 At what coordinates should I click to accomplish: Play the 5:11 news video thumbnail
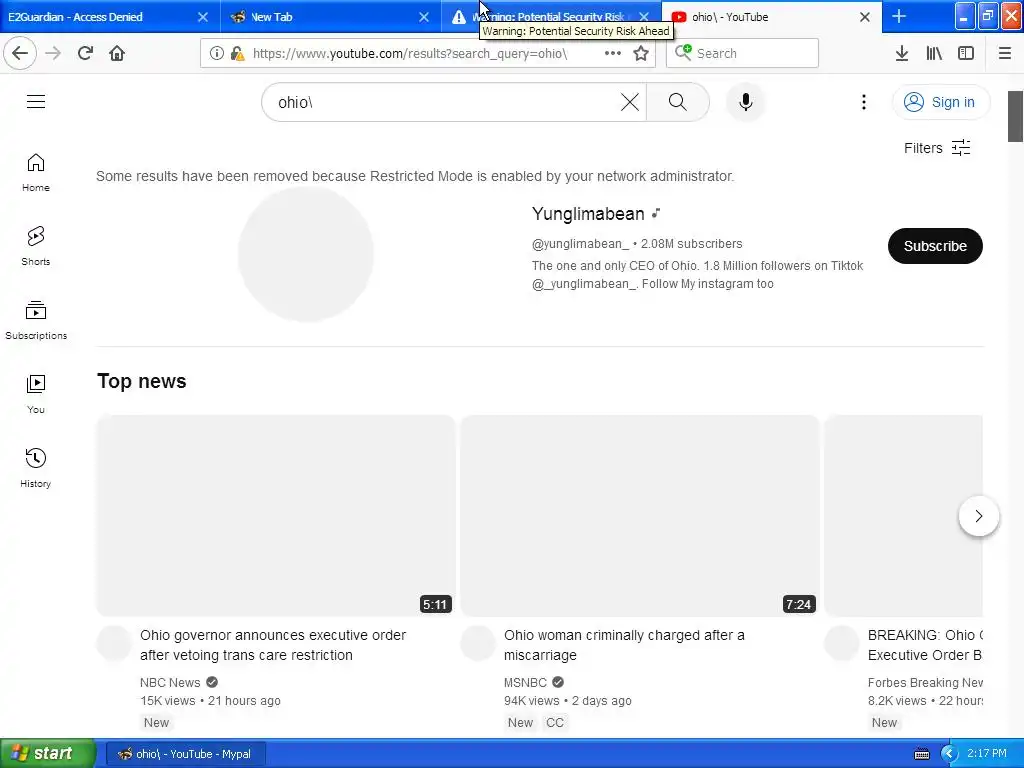tap(276, 515)
